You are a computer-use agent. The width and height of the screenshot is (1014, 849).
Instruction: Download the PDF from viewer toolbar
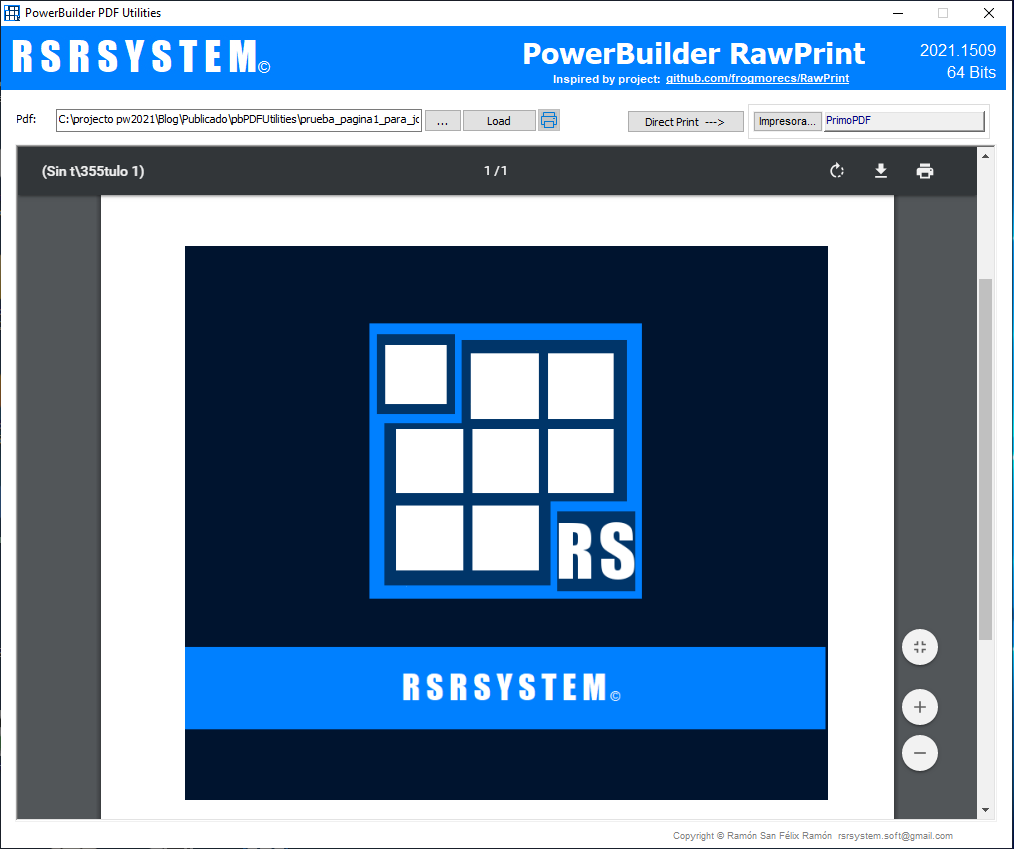pos(881,171)
